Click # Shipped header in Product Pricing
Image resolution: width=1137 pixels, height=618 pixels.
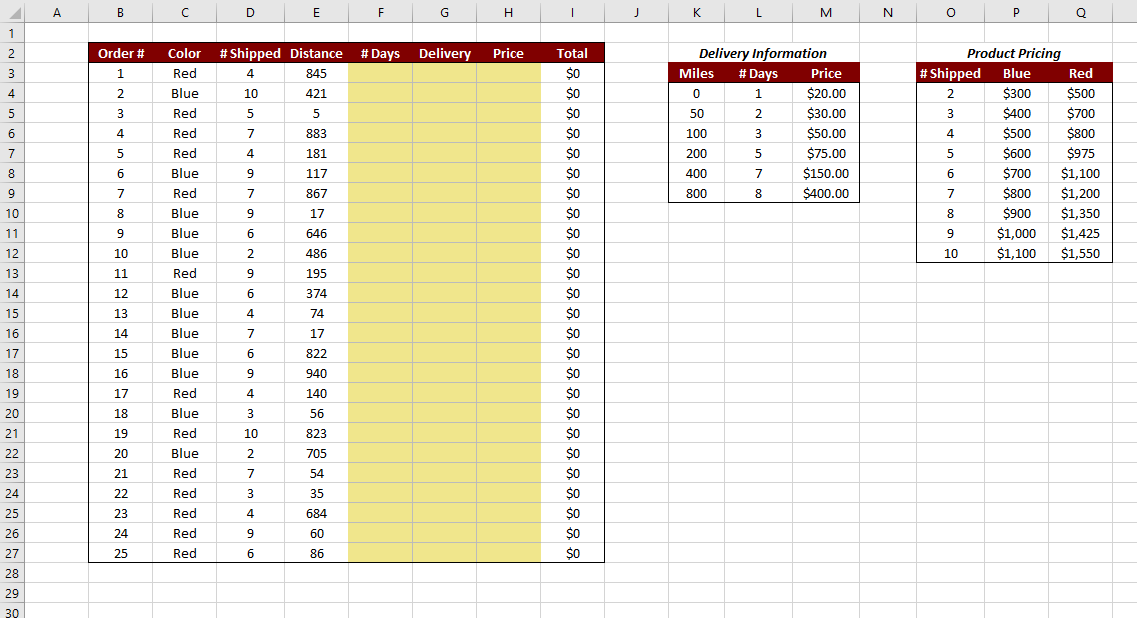click(951, 73)
